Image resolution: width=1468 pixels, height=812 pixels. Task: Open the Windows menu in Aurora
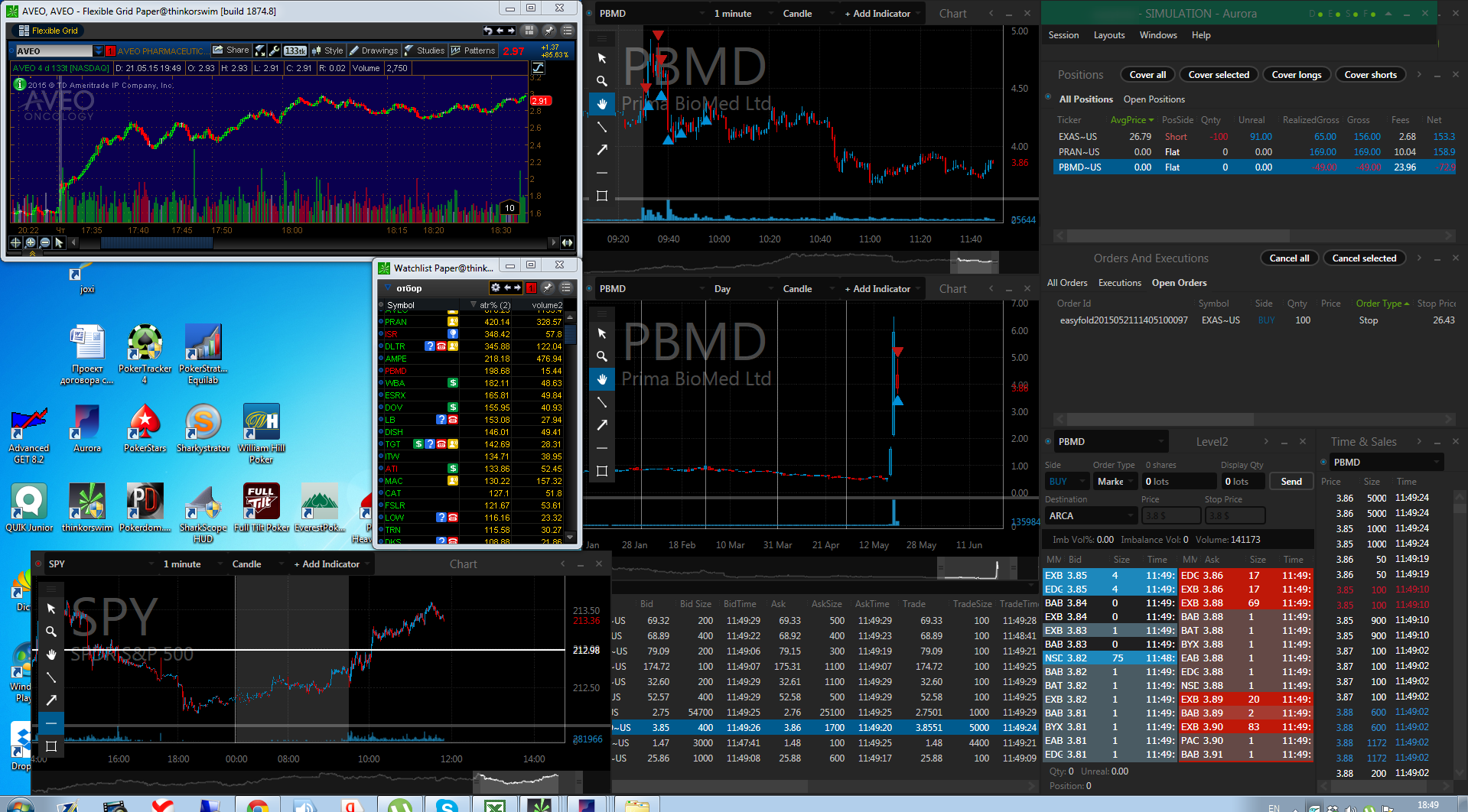click(1158, 35)
